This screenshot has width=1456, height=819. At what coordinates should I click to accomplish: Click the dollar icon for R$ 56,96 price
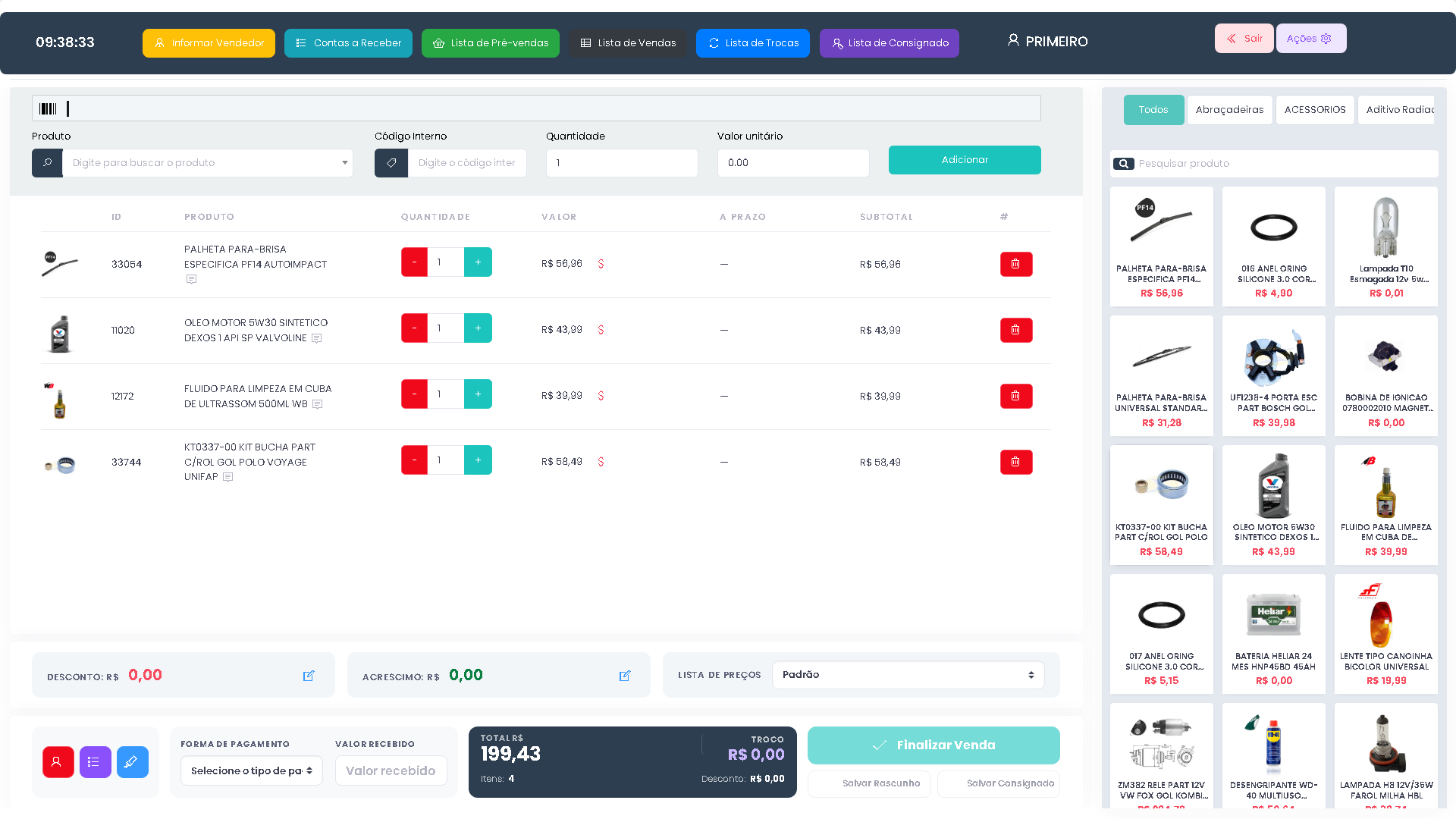click(601, 264)
